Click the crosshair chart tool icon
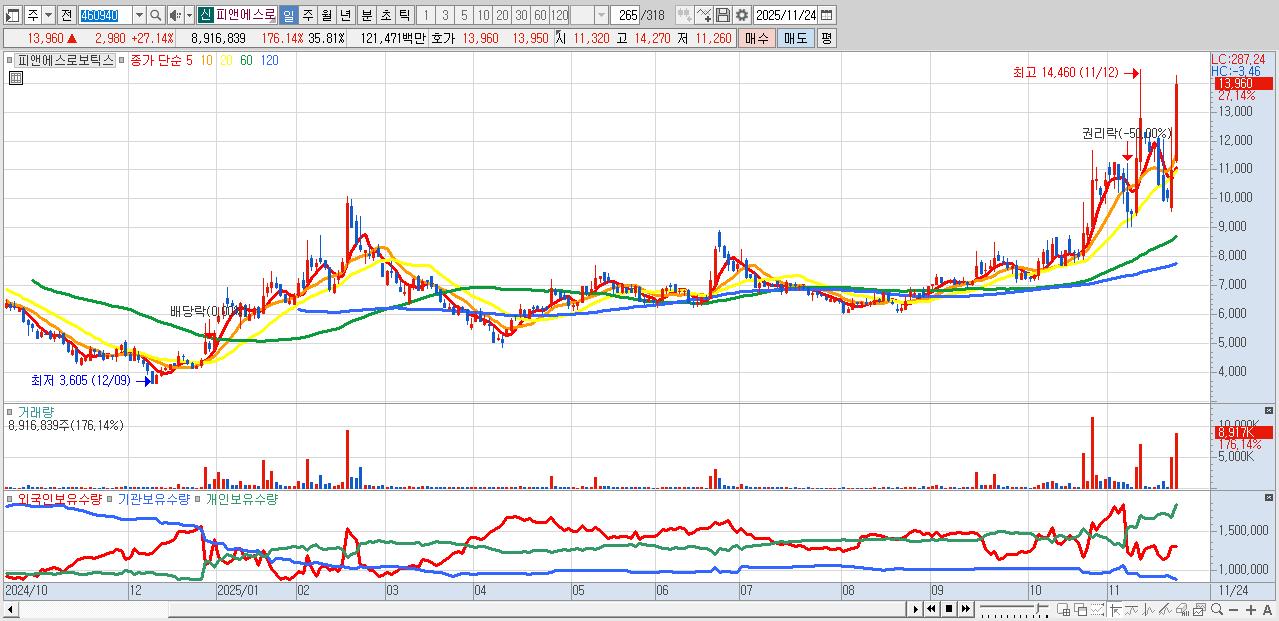Viewport: 1279px width, 621px height. tap(1115, 609)
